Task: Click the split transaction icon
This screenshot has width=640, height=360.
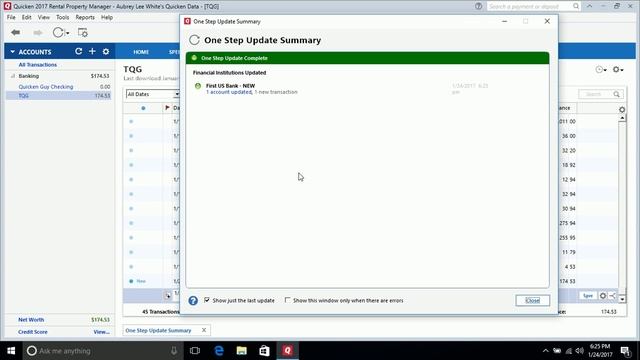Action: click(x=612, y=296)
